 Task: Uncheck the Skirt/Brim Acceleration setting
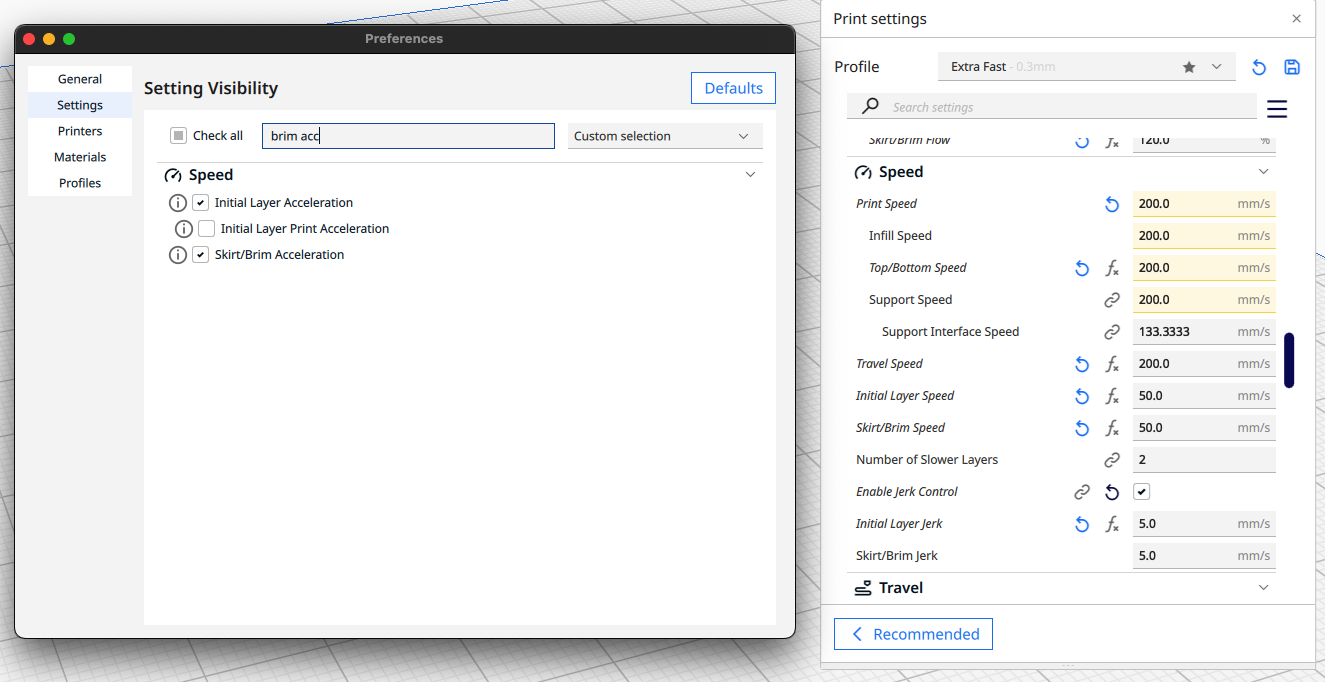click(200, 255)
